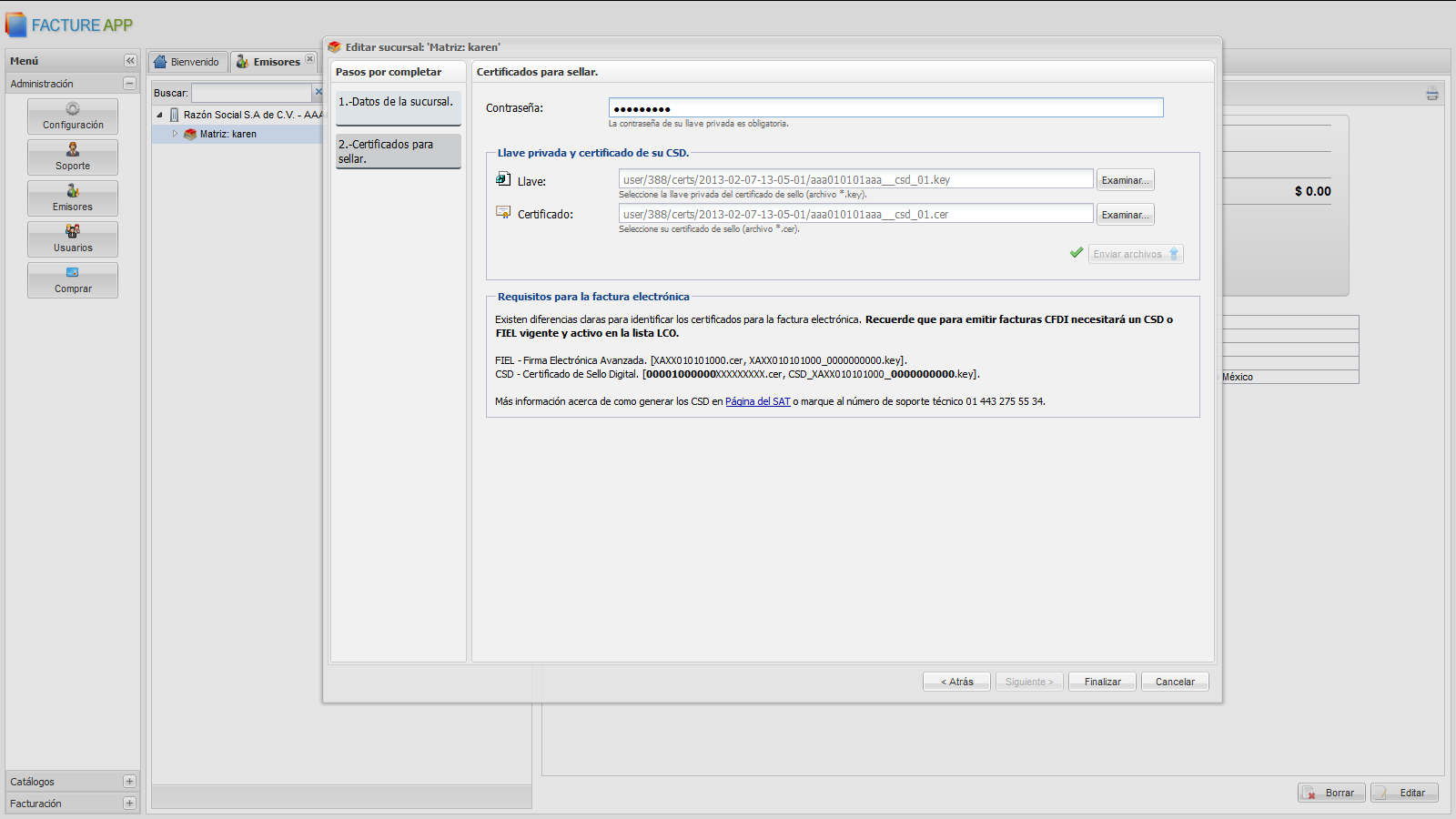This screenshot has width=1456, height=819.
Task: Click the Finalizar button
Action: (x=1102, y=682)
